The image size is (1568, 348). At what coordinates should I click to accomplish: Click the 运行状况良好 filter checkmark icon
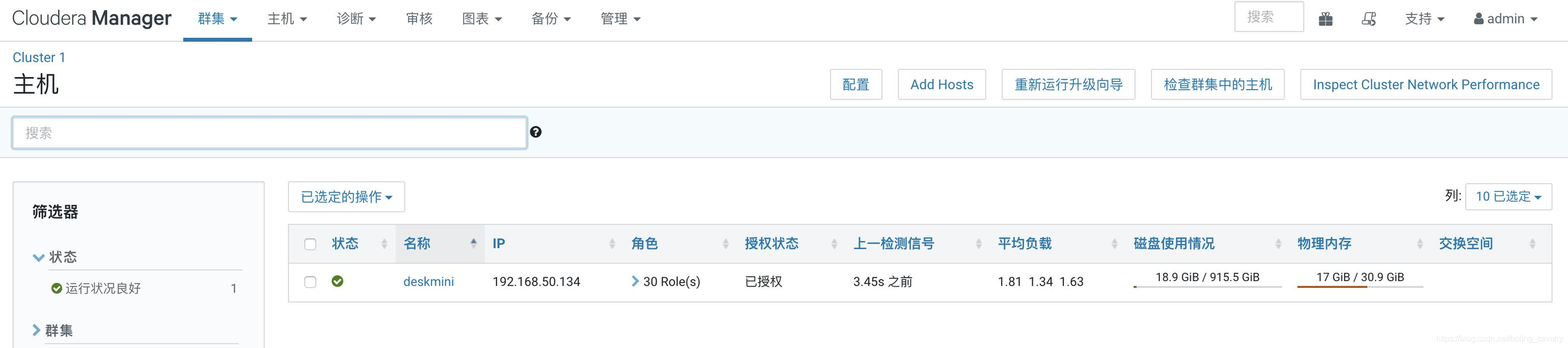coord(57,288)
